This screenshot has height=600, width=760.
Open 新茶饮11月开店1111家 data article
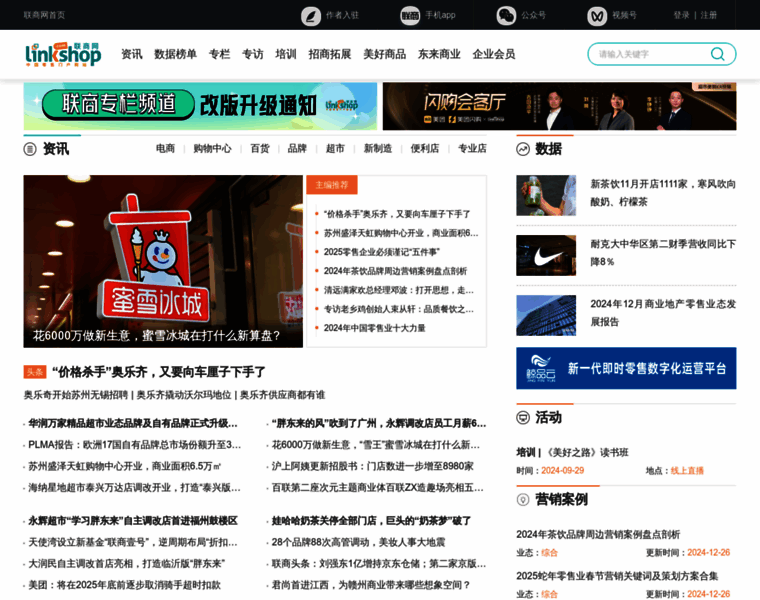(x=663, y=192)
